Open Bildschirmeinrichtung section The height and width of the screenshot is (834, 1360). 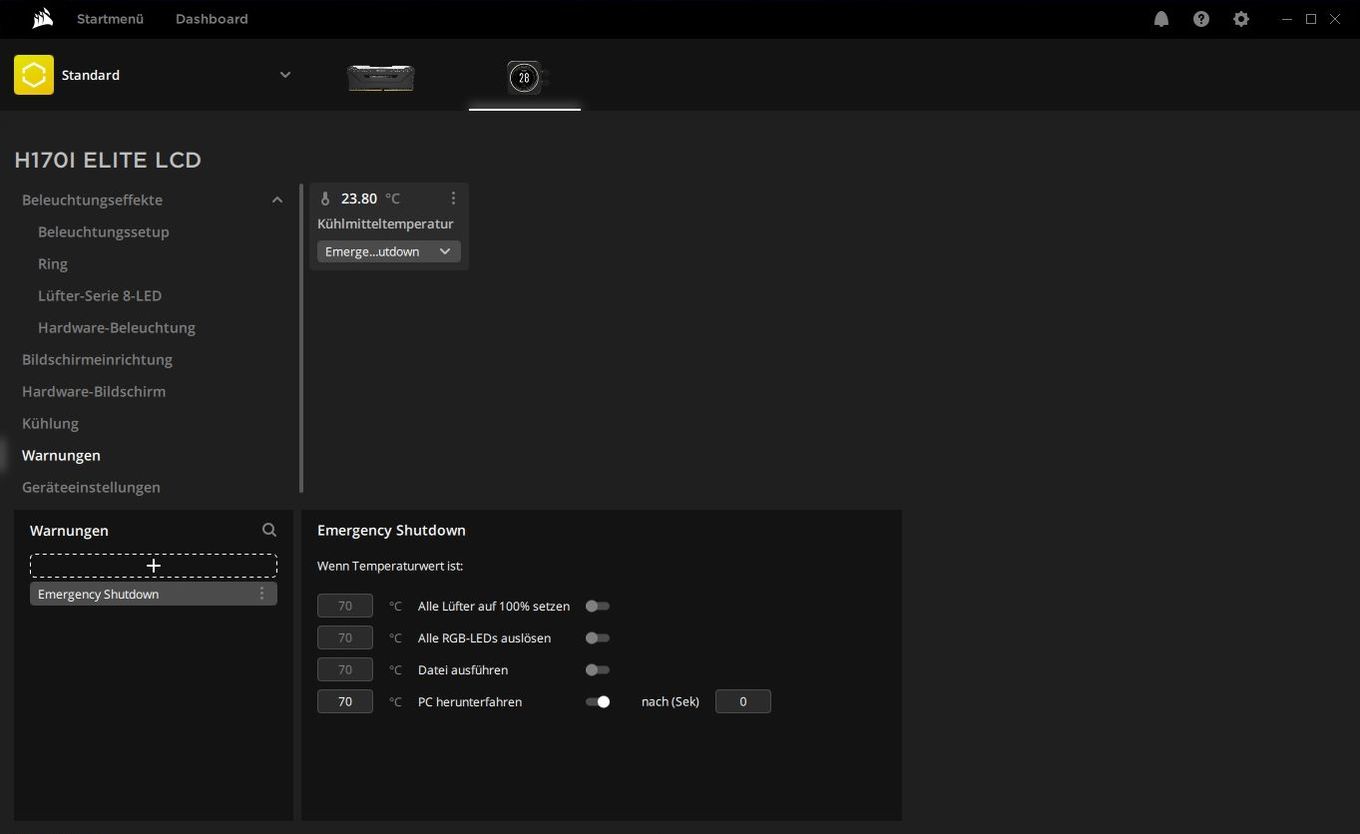point(97,360)
